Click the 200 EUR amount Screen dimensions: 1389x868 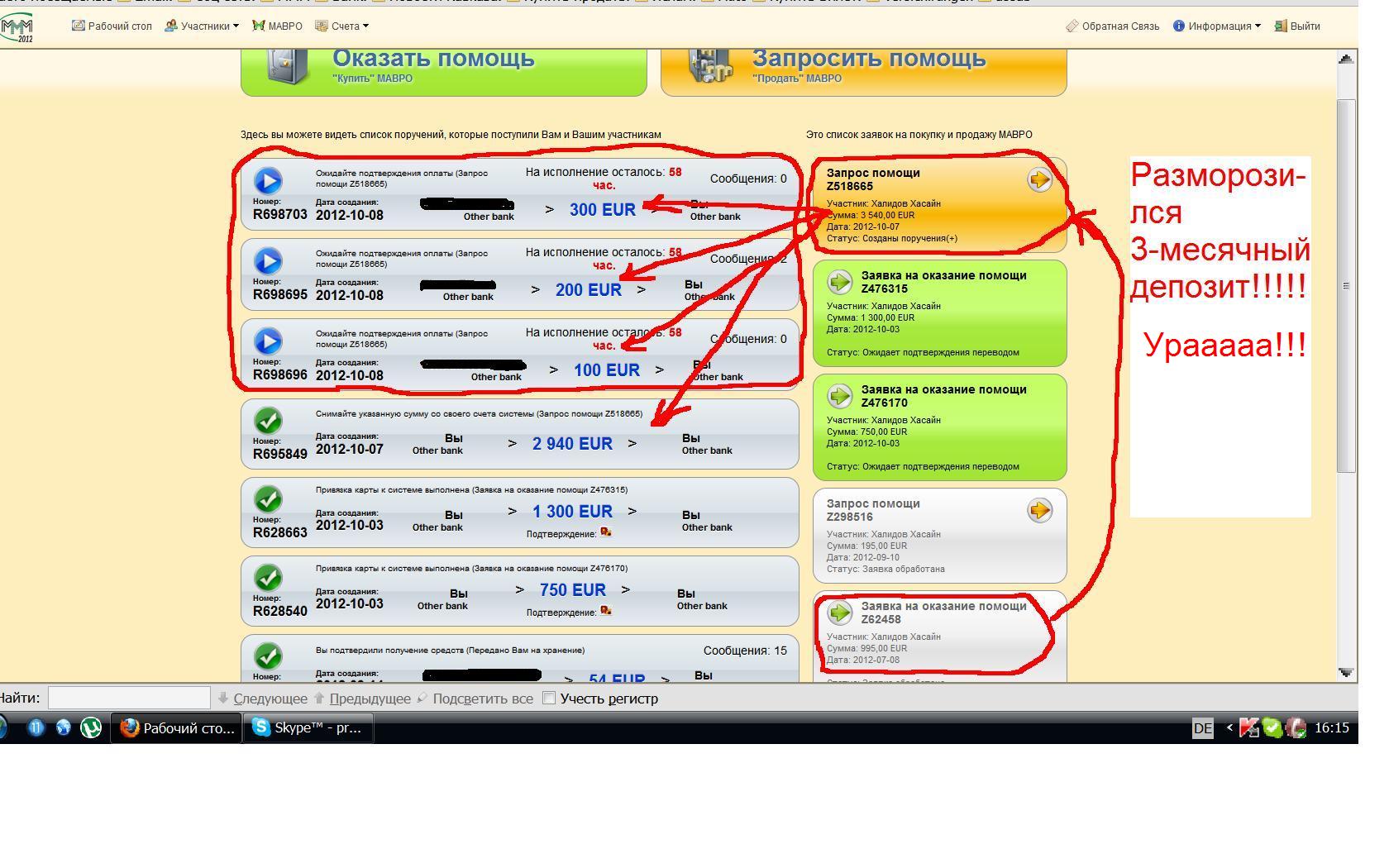tap(589, 290)
